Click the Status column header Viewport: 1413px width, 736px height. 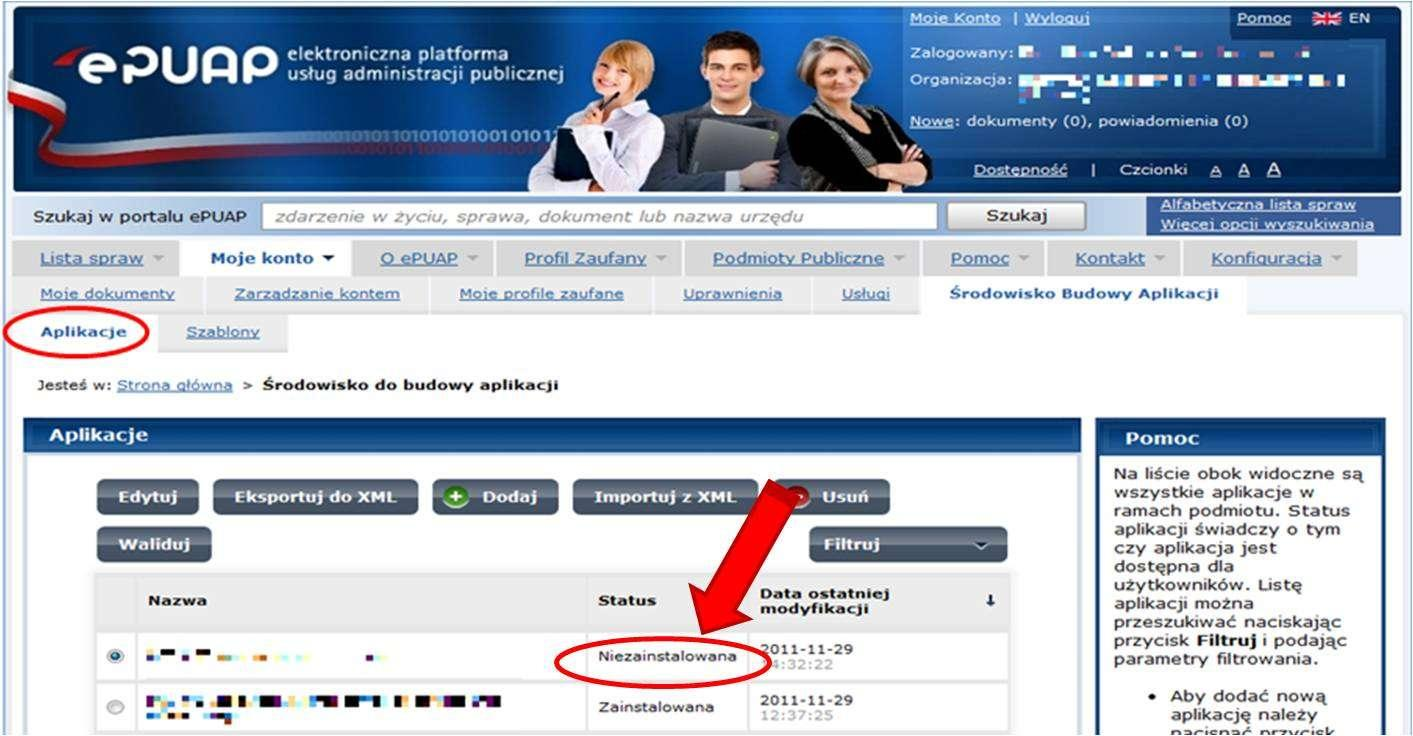pos(627,601)
